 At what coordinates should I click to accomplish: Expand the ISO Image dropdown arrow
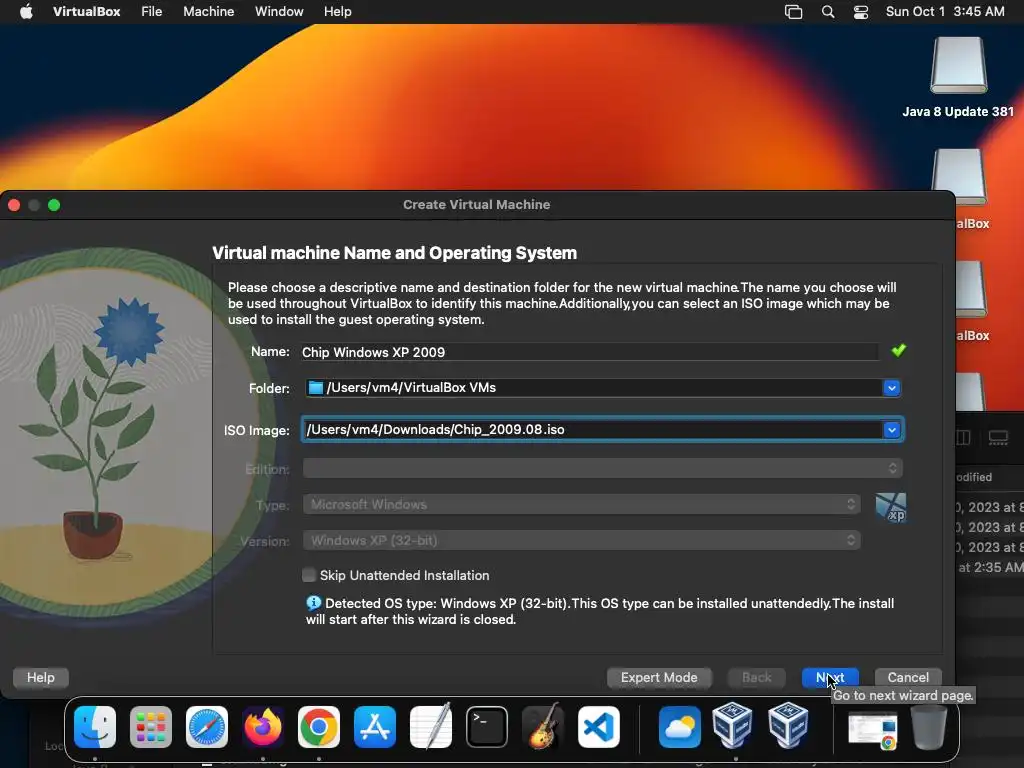tap(891, 430)
